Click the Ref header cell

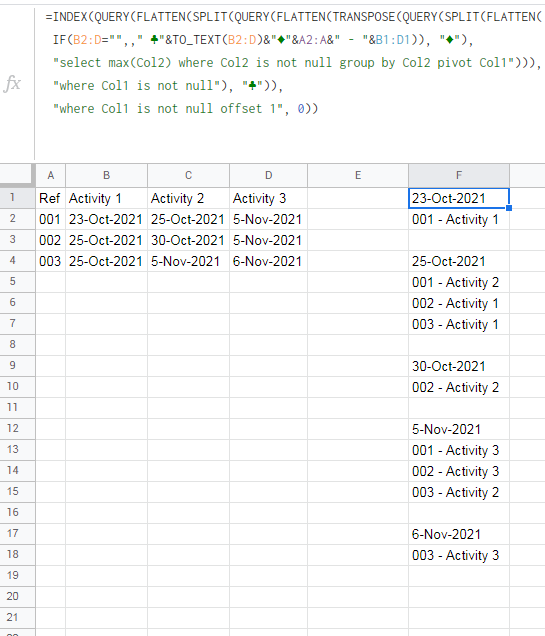point(51,198)
